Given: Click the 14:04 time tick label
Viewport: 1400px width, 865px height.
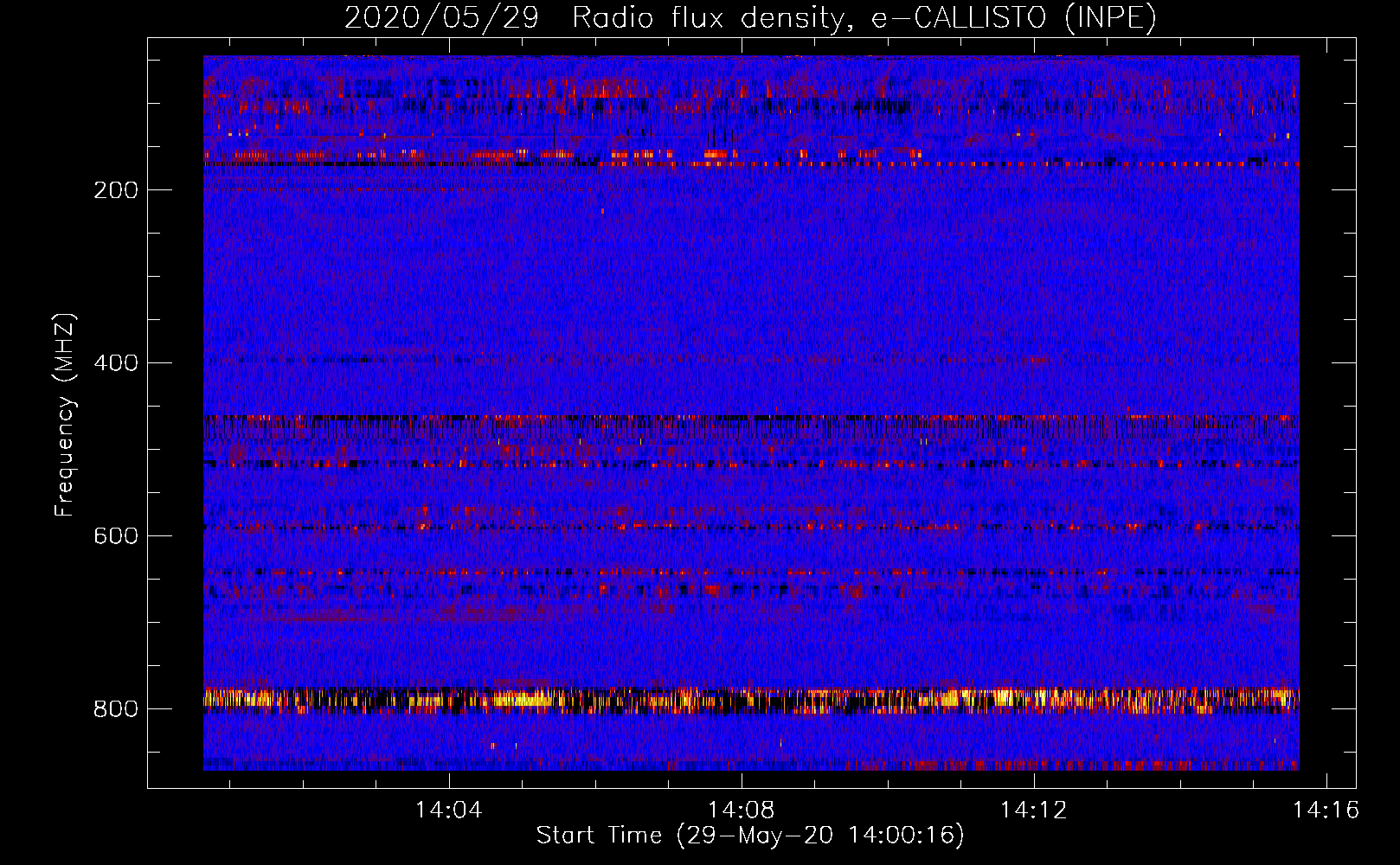Looking at the screenshot, I should 449,810.
